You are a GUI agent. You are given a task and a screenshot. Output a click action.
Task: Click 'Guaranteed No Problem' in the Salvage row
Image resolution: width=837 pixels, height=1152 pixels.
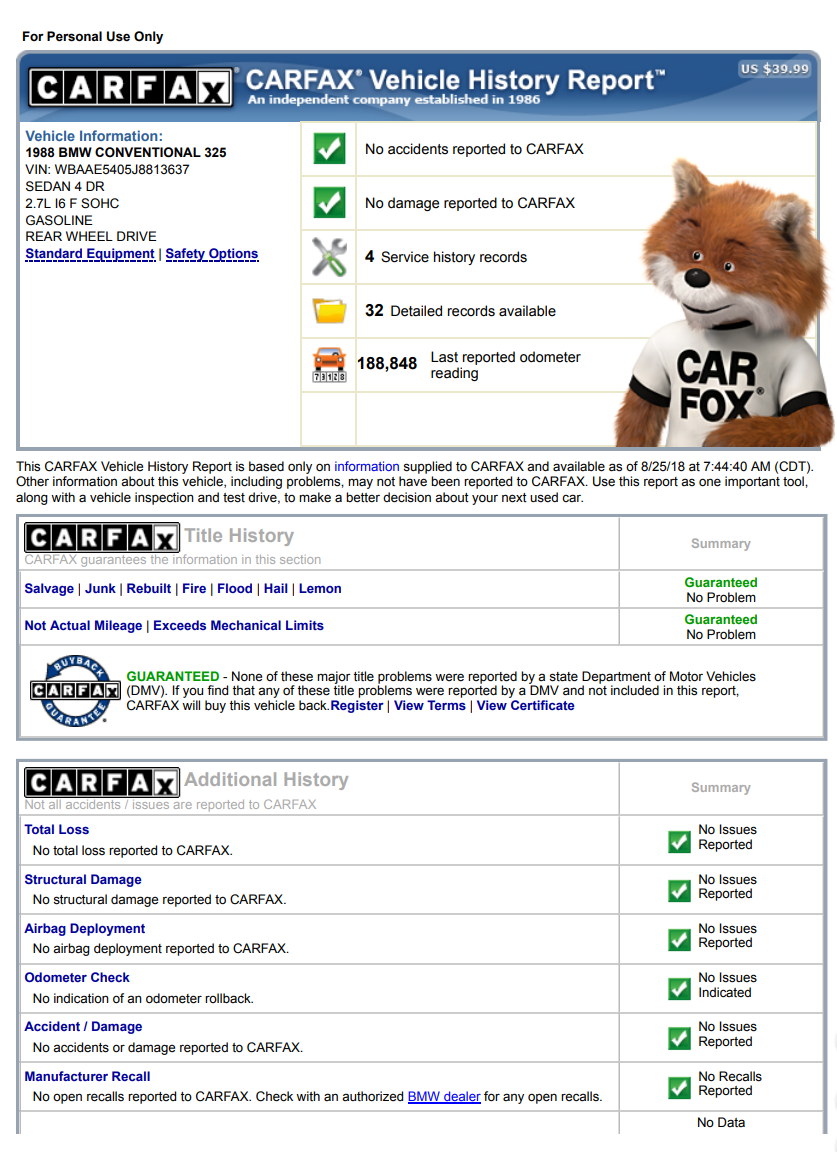[x=721, y=590]
